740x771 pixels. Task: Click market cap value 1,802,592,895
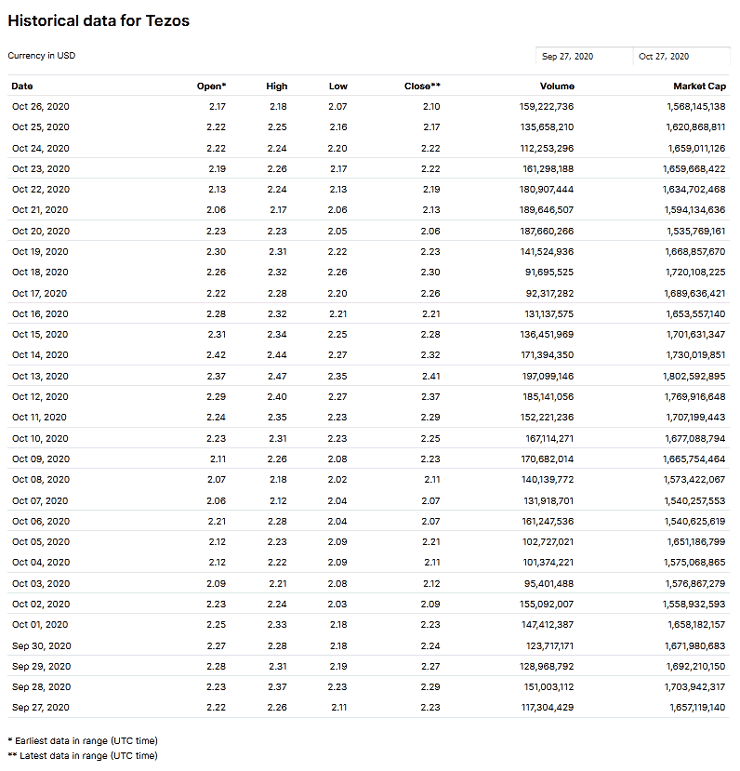[x=695, y=376]
